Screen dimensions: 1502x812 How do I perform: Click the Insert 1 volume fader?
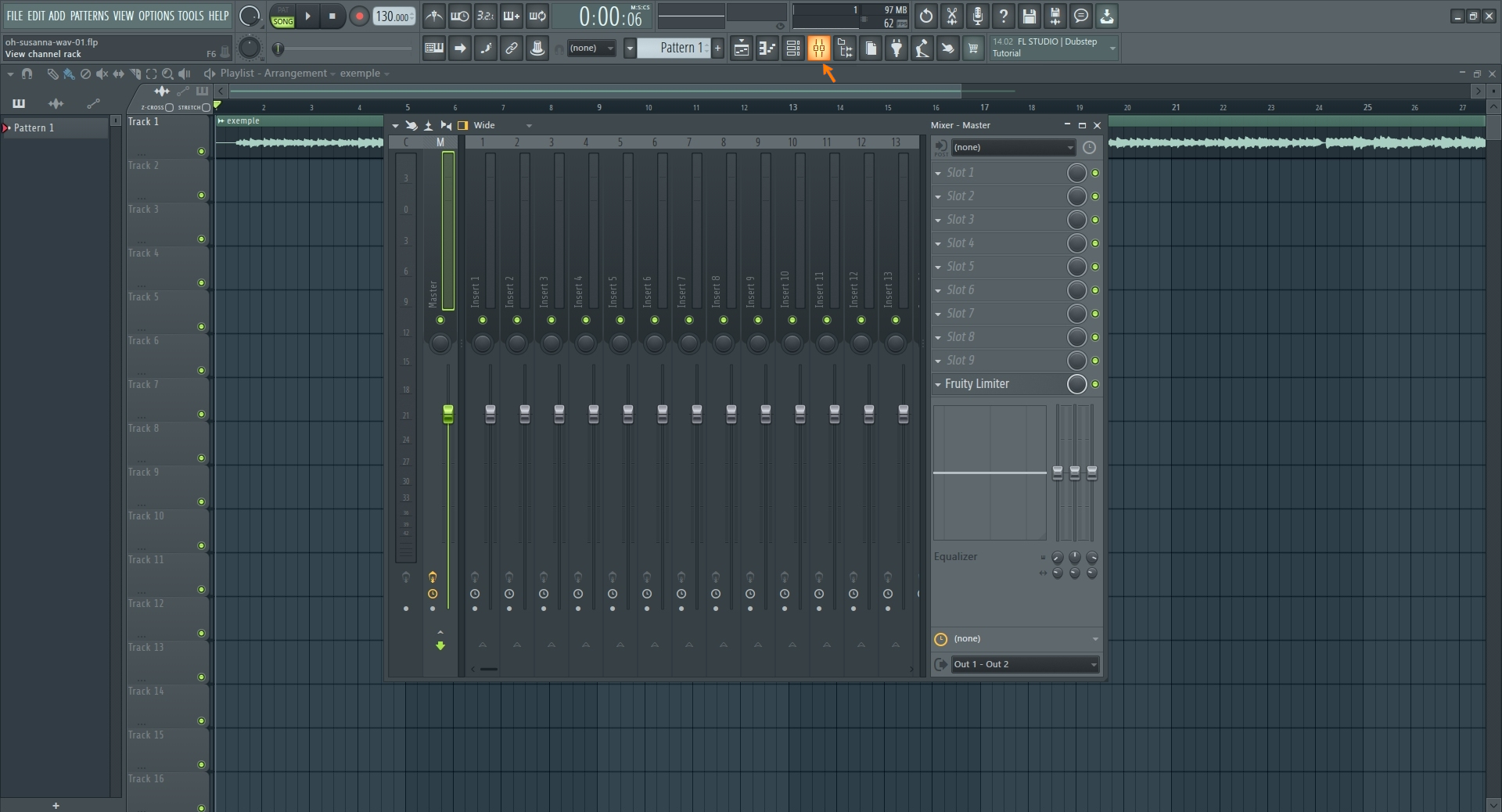490,414
